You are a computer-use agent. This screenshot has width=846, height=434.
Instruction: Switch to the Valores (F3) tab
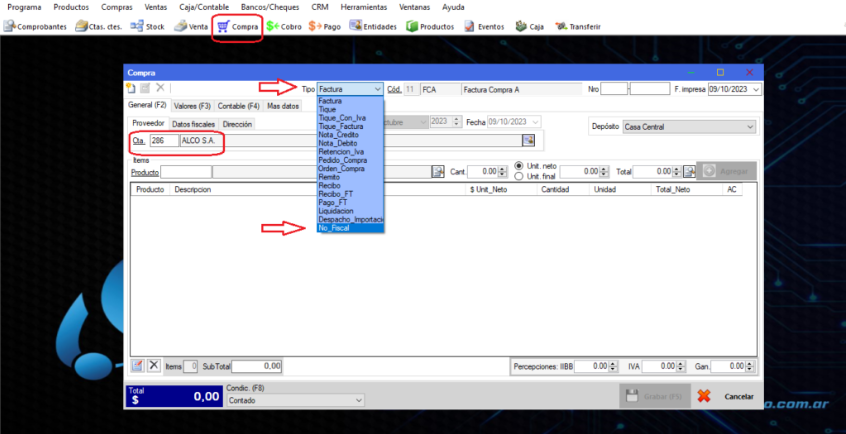(x=191, y=106)
